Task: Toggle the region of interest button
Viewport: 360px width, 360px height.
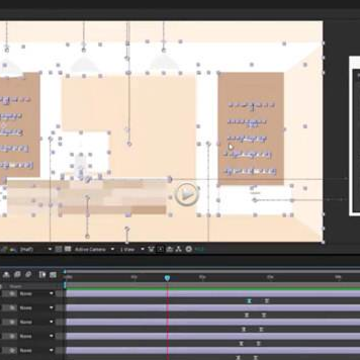Action: (59, 249)
